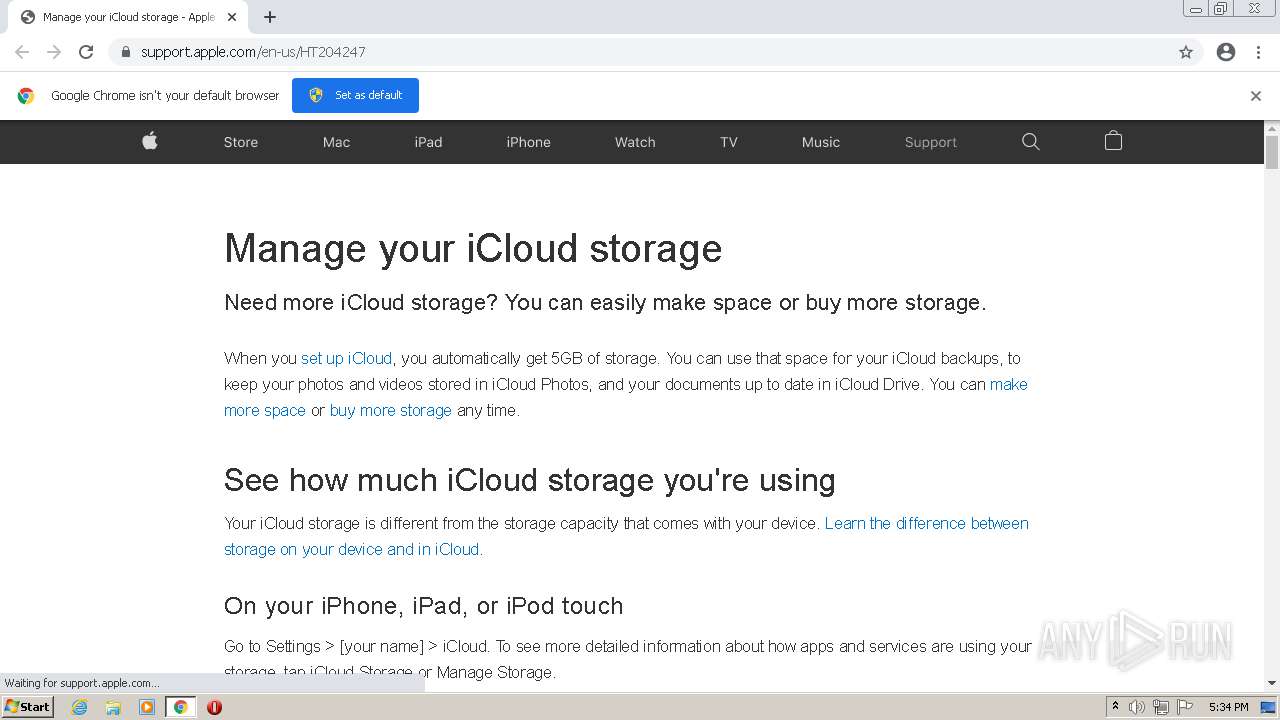The width and height of the screenshot is (1280, 720).
Task: Click the Action Center flag icon
Action: click(1185, 707)
